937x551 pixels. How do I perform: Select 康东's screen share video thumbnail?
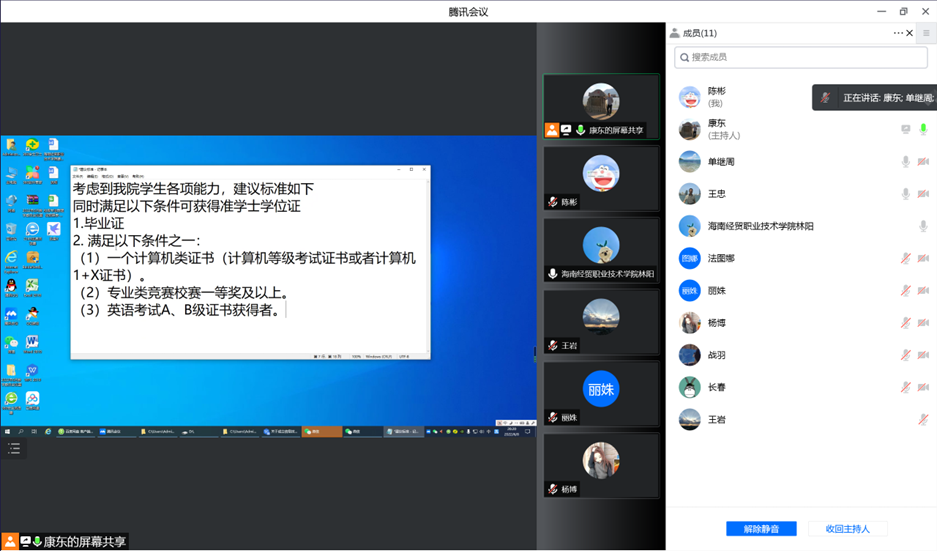601,106
